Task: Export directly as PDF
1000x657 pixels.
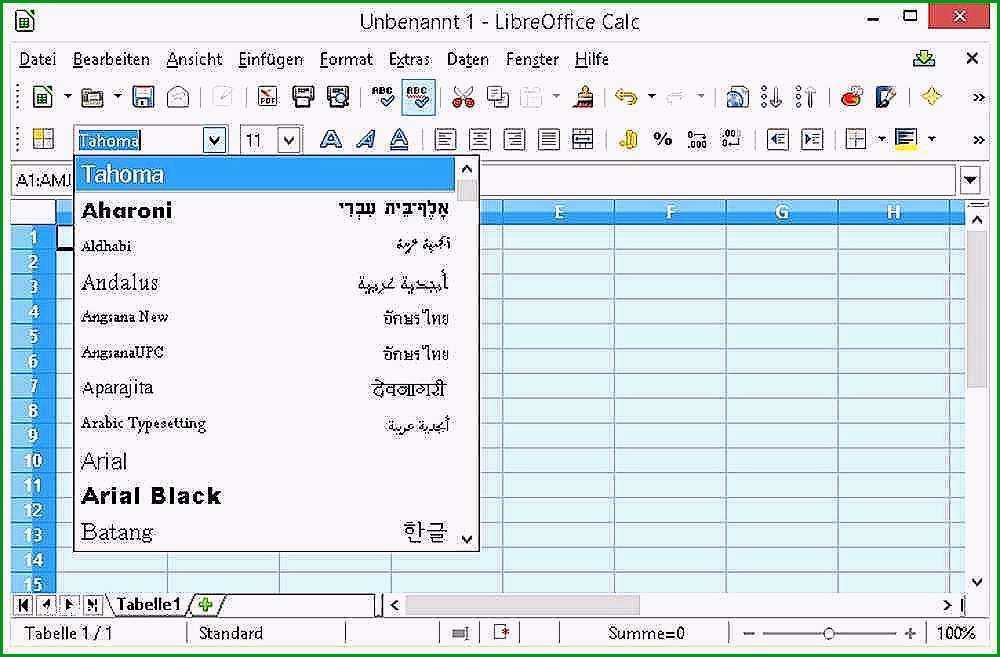Action: pyautogui.click(x=268, y=97)
